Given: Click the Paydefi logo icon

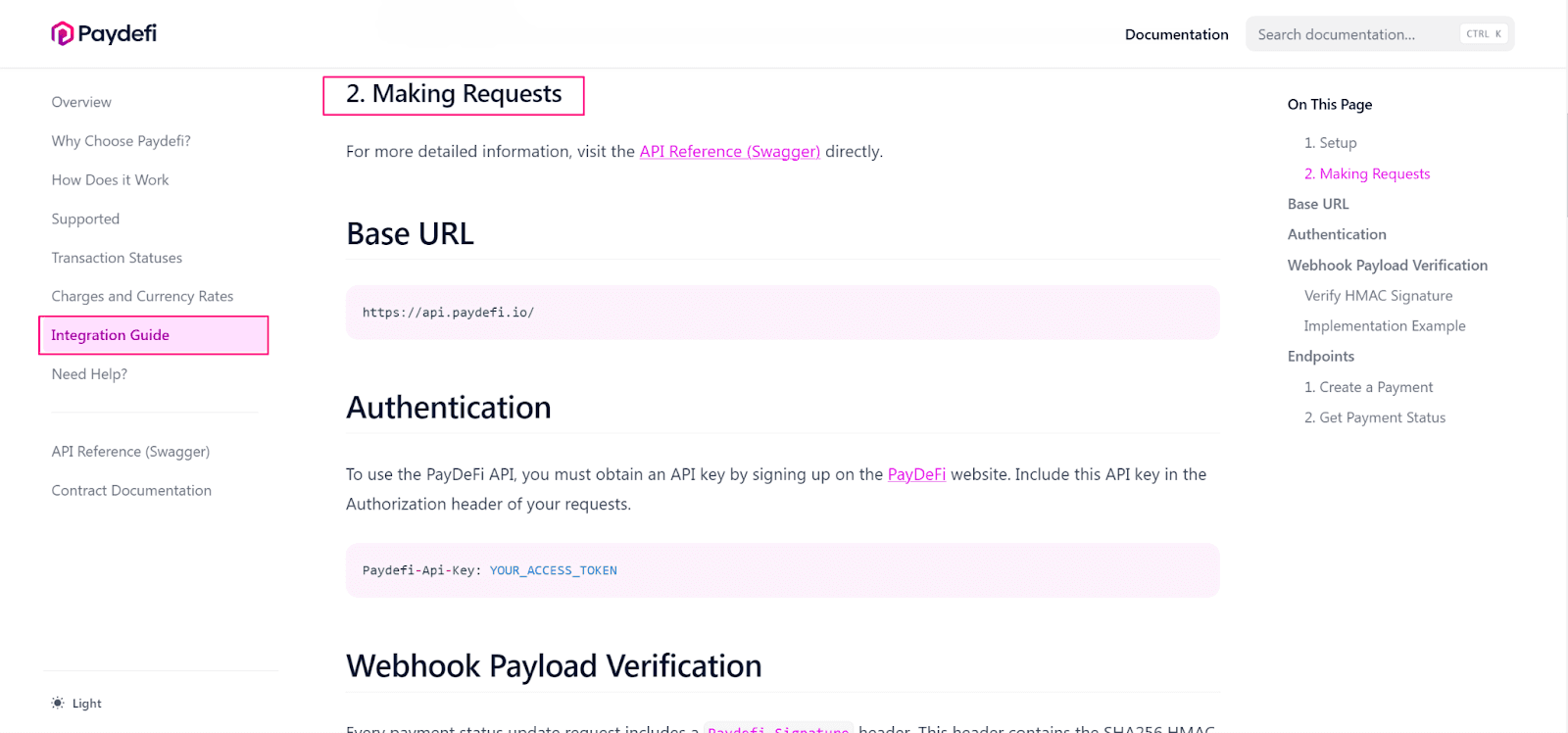Looking at the screenshot, I should [63, 34].
